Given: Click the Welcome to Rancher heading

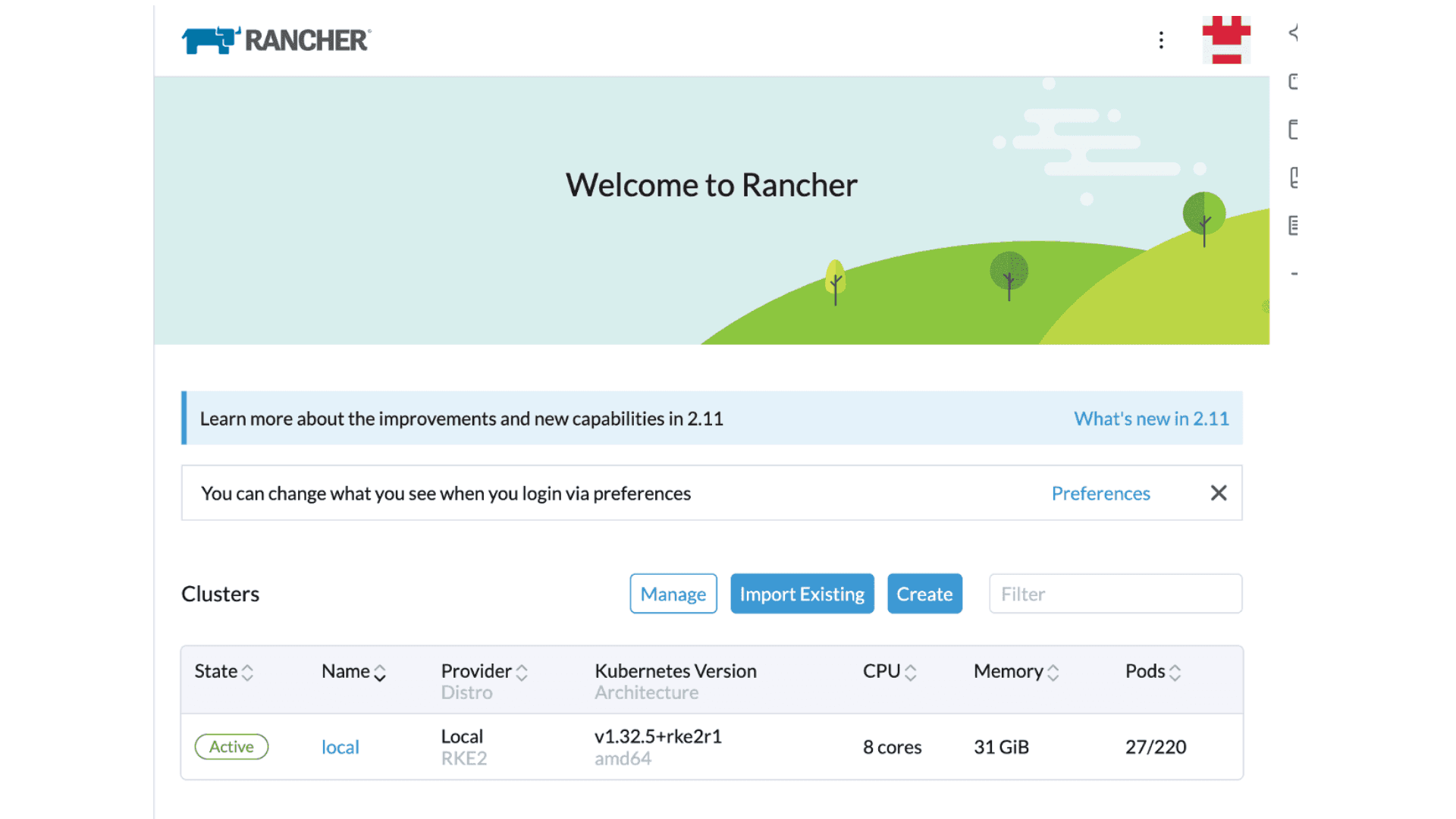Looking at the screenshot, I should (x=711, y=185).
